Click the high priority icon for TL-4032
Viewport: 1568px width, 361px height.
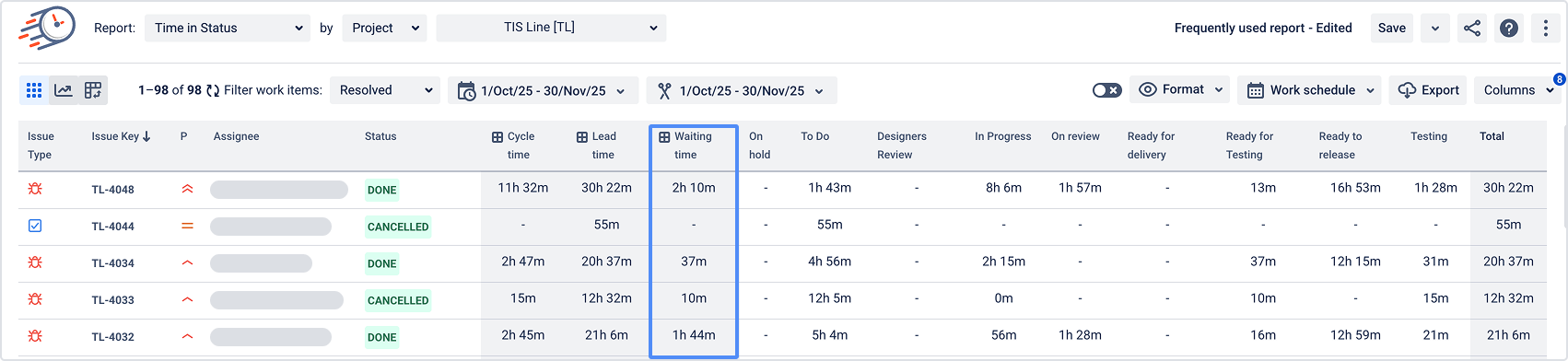pos(188,336)
